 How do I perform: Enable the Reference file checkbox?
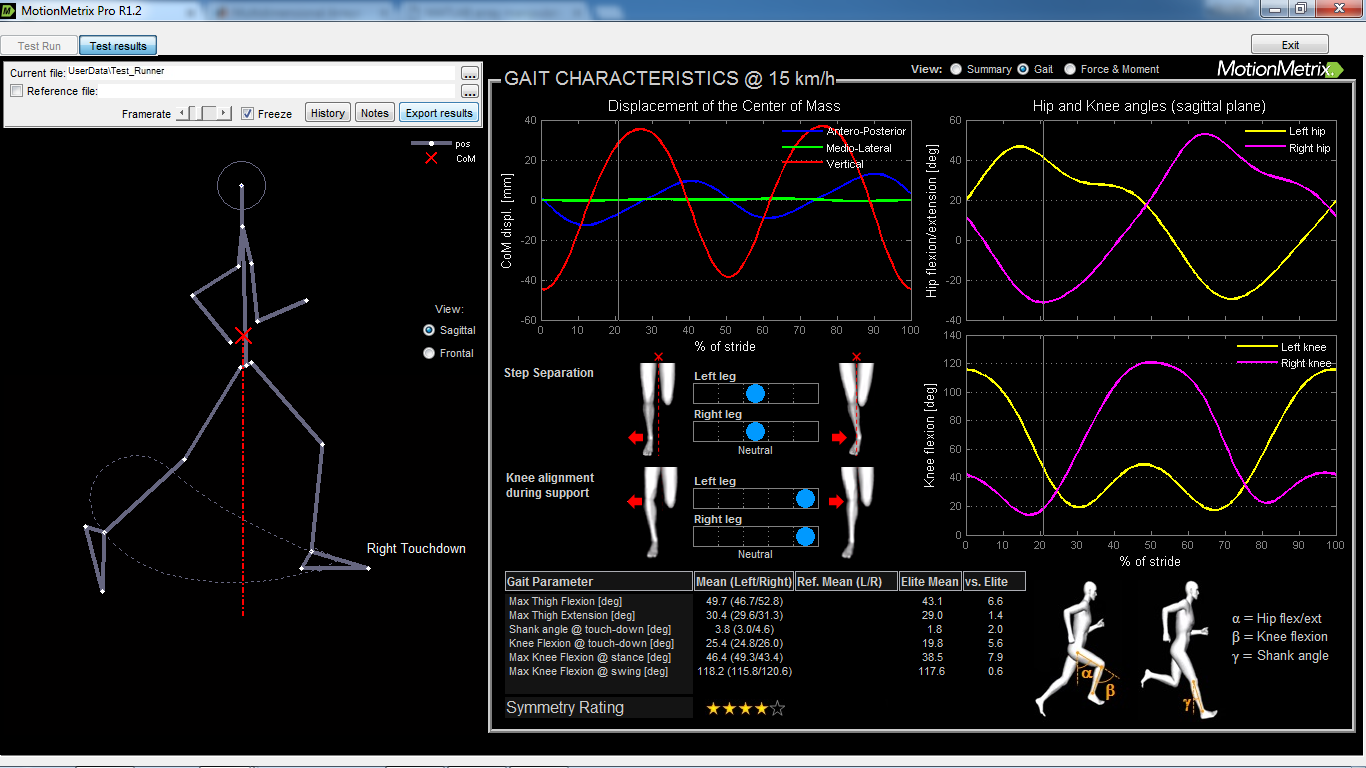pos(16,91)
